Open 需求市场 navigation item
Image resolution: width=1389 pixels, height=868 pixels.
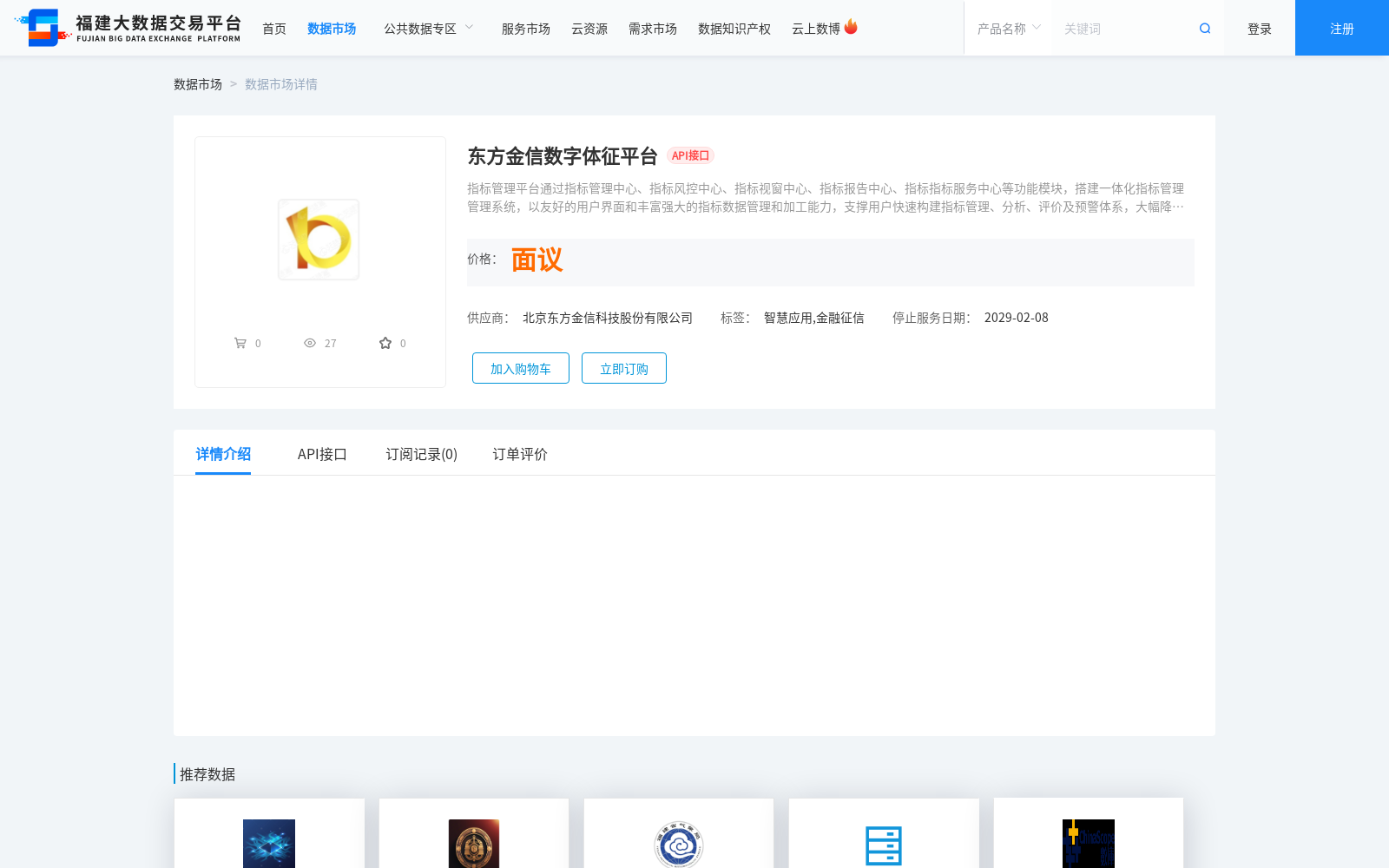click(653, 29)
